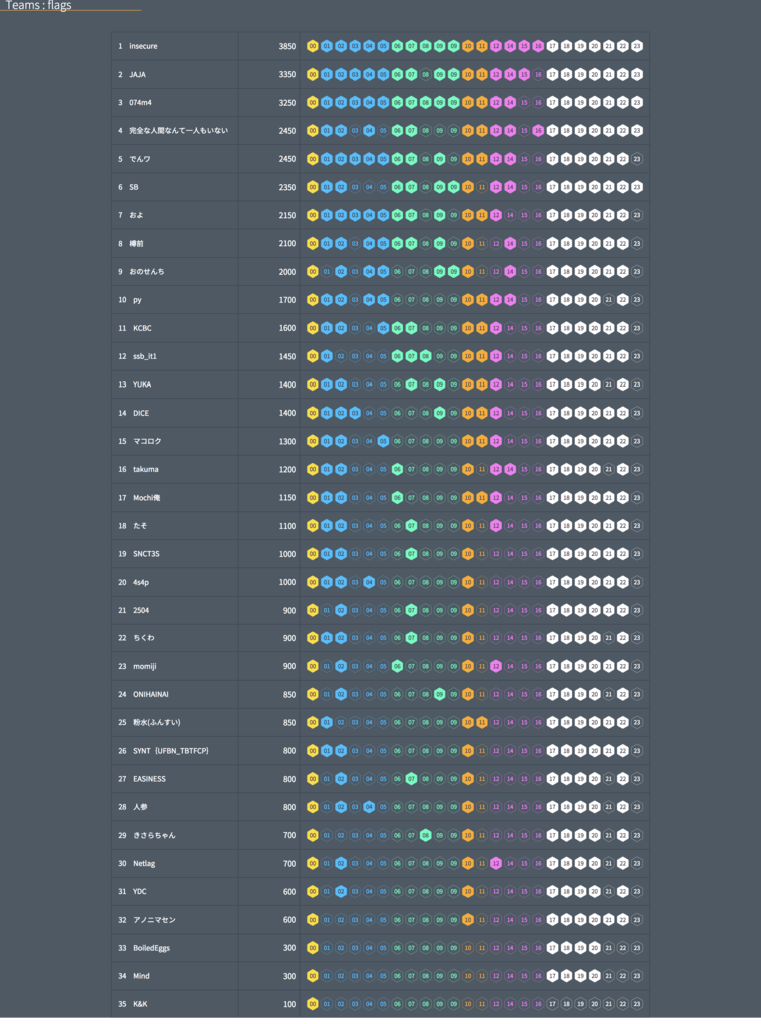Click flag 00 in insecure's row

click(313, 46)
